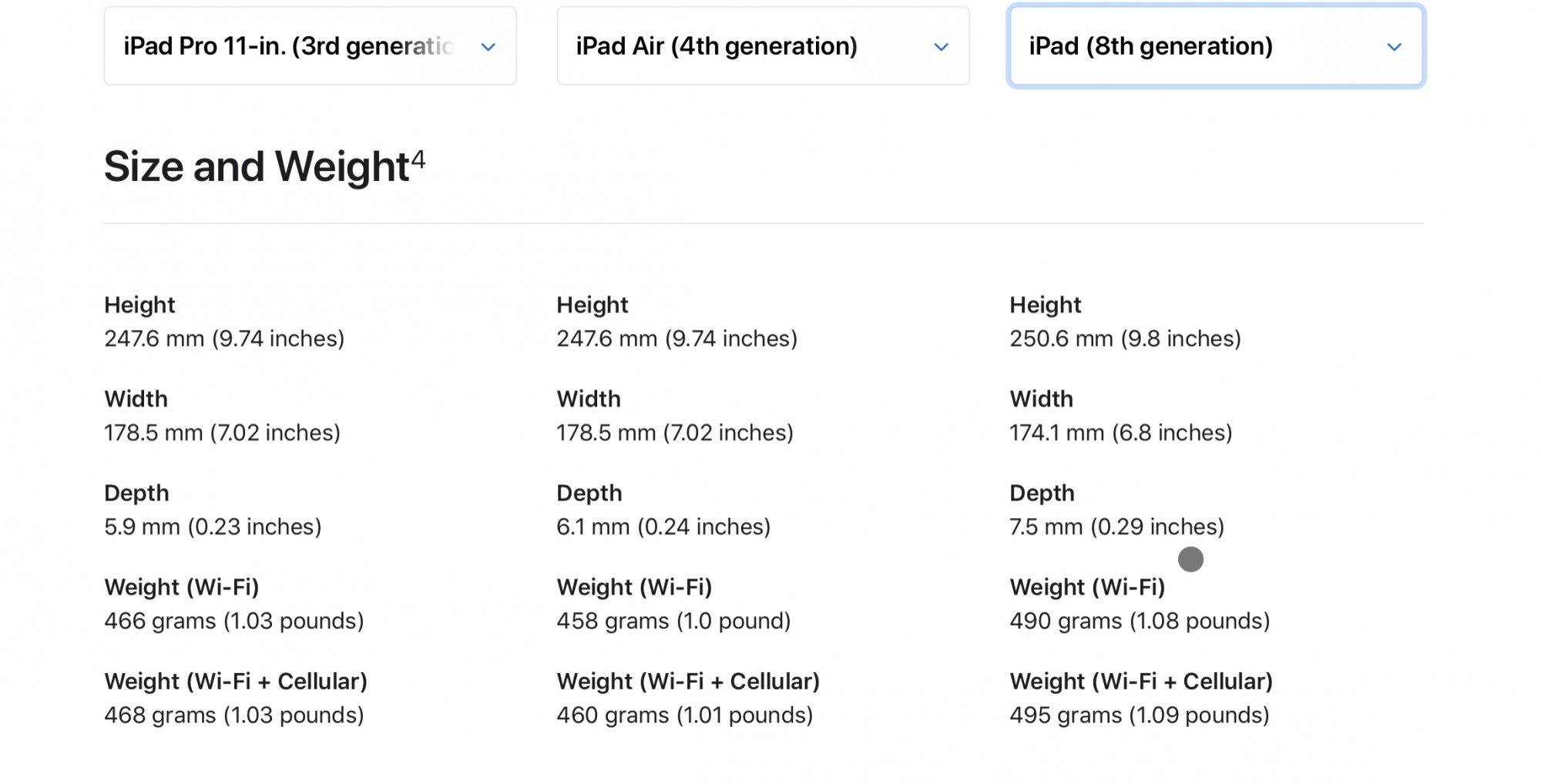Click the chevron arrow in iPad 8th generation selector
Viewport: 1541px width, 784px height.
(x=1394, y=47)
